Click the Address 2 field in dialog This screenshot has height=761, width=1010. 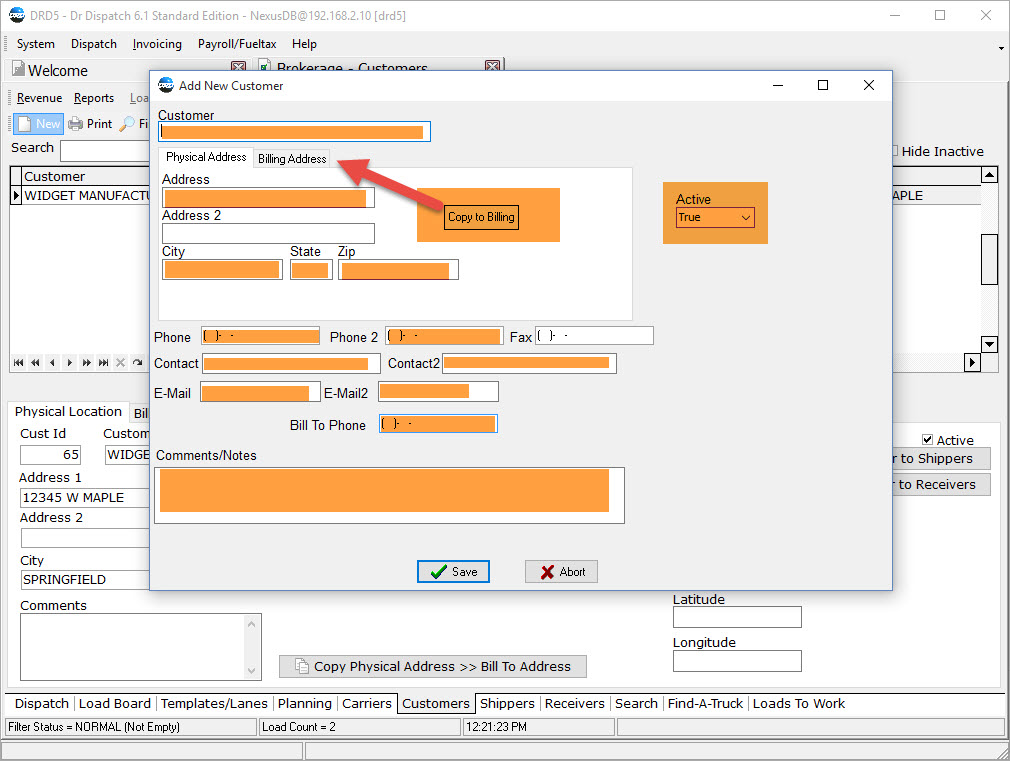click(268, 233)
